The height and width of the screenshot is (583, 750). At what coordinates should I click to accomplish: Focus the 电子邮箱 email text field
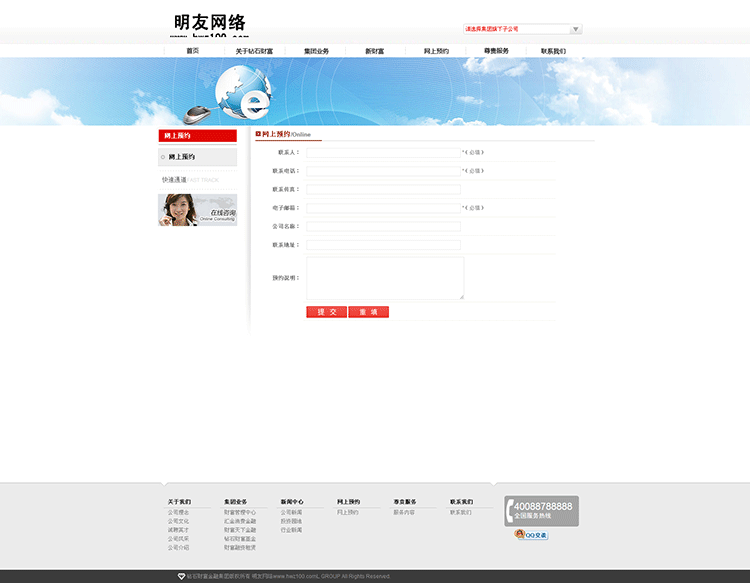point(383,208)
